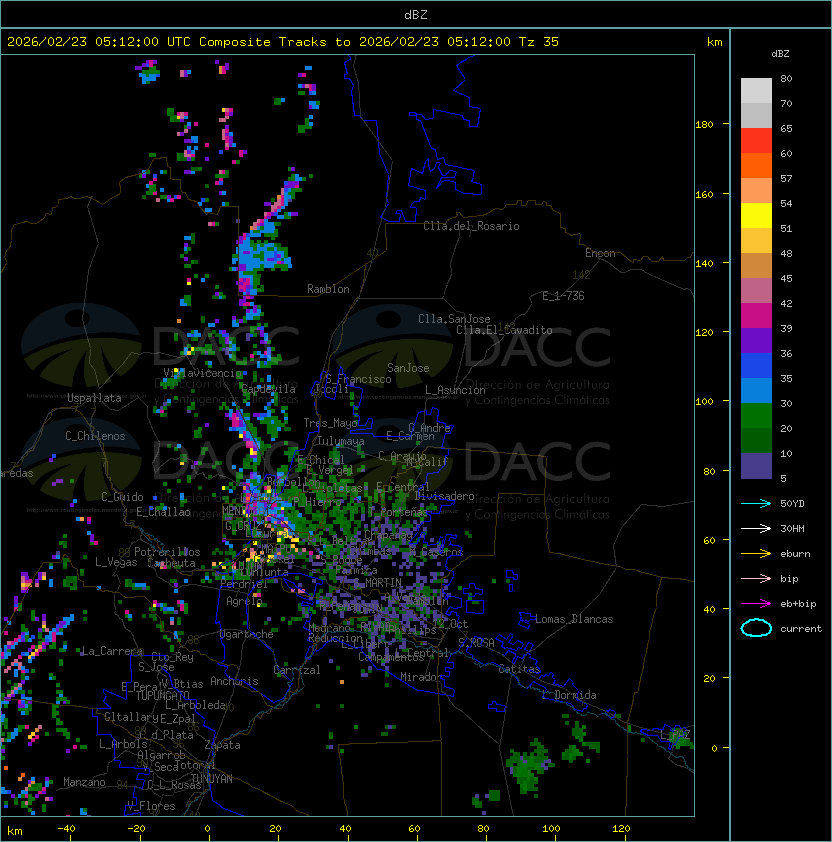This screenshot has height=842, width=832.
Task: Select the red 60–65 dBZ legend swatch
Action: click(x=756, y=141)
